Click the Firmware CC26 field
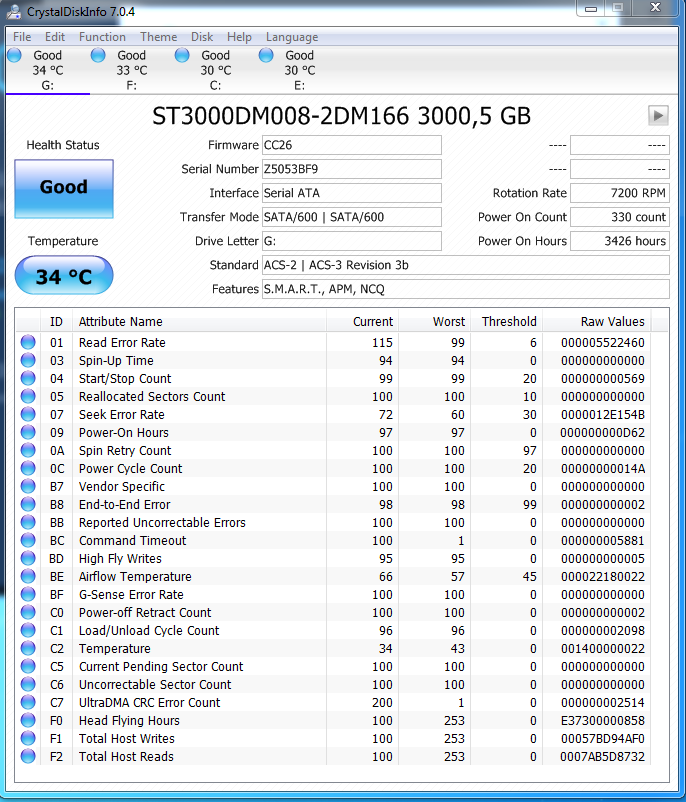 350,145
